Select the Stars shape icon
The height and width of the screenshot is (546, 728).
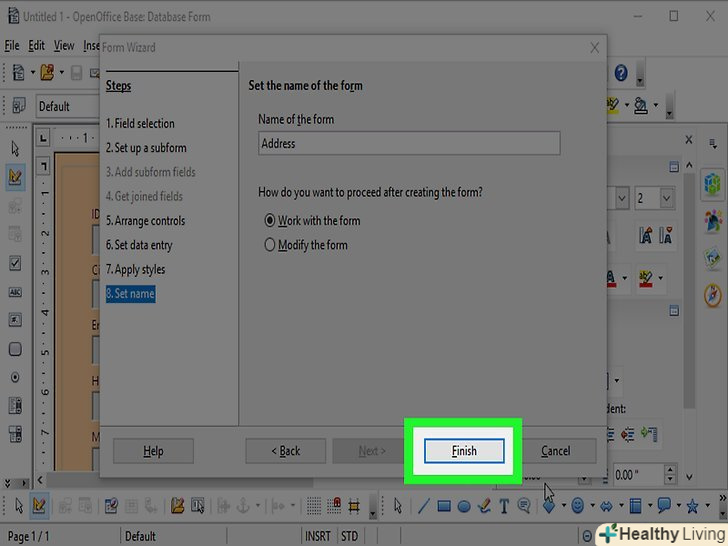[x=692, y=506]
